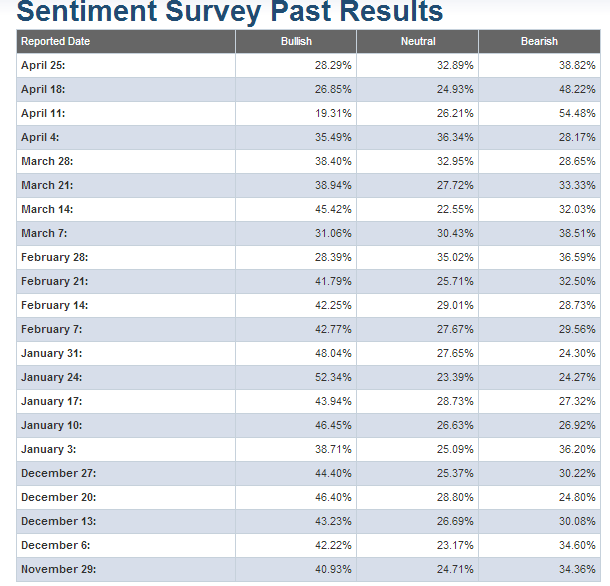This screenshot has width=610, height=586.
Task: Click the Reported Date column header
Action: click(x=55, y=42)
